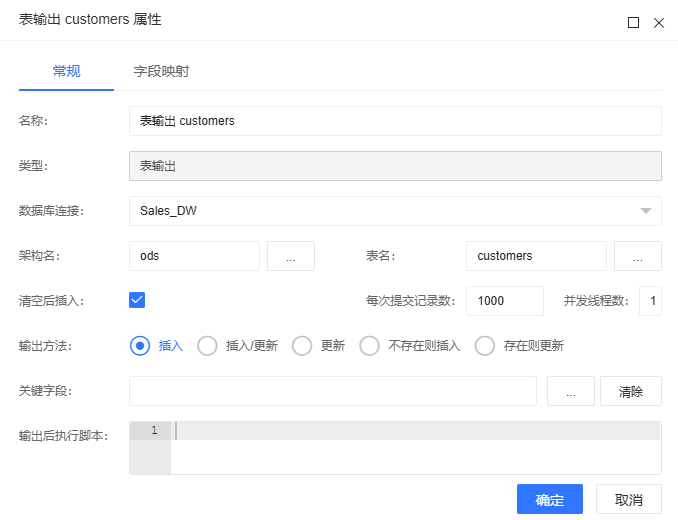
Task: Click line number 1 in script gutter
Action: tap(154, 431)
